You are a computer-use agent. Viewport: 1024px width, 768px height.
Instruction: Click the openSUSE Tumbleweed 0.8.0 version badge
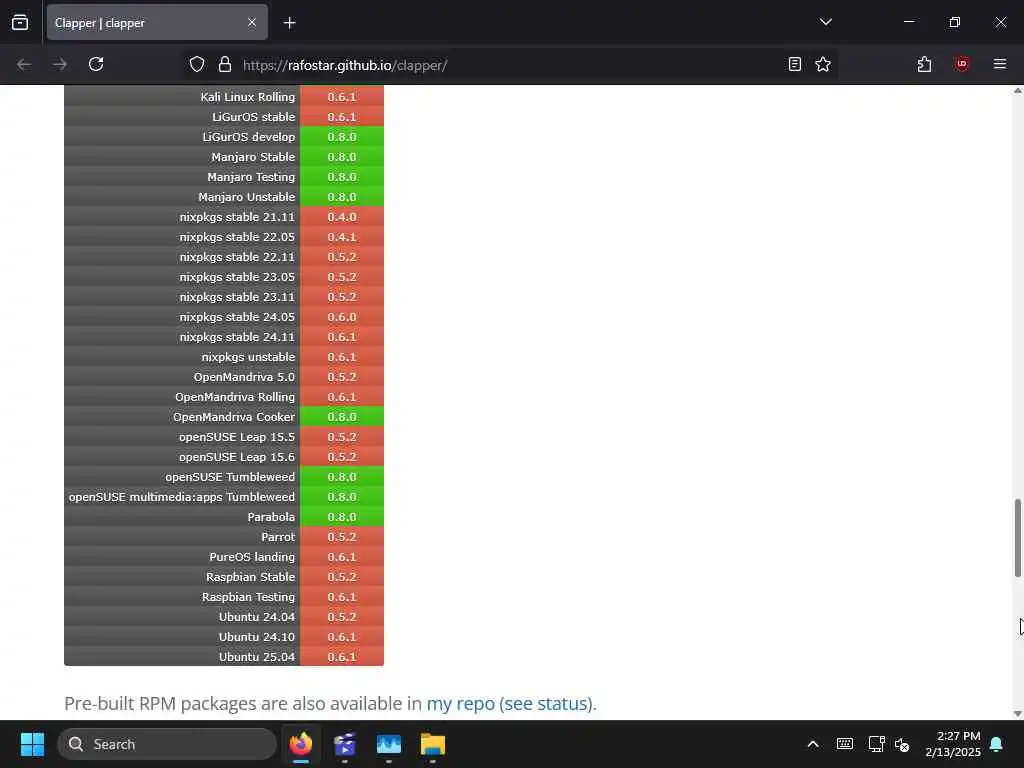pos(342,477)
